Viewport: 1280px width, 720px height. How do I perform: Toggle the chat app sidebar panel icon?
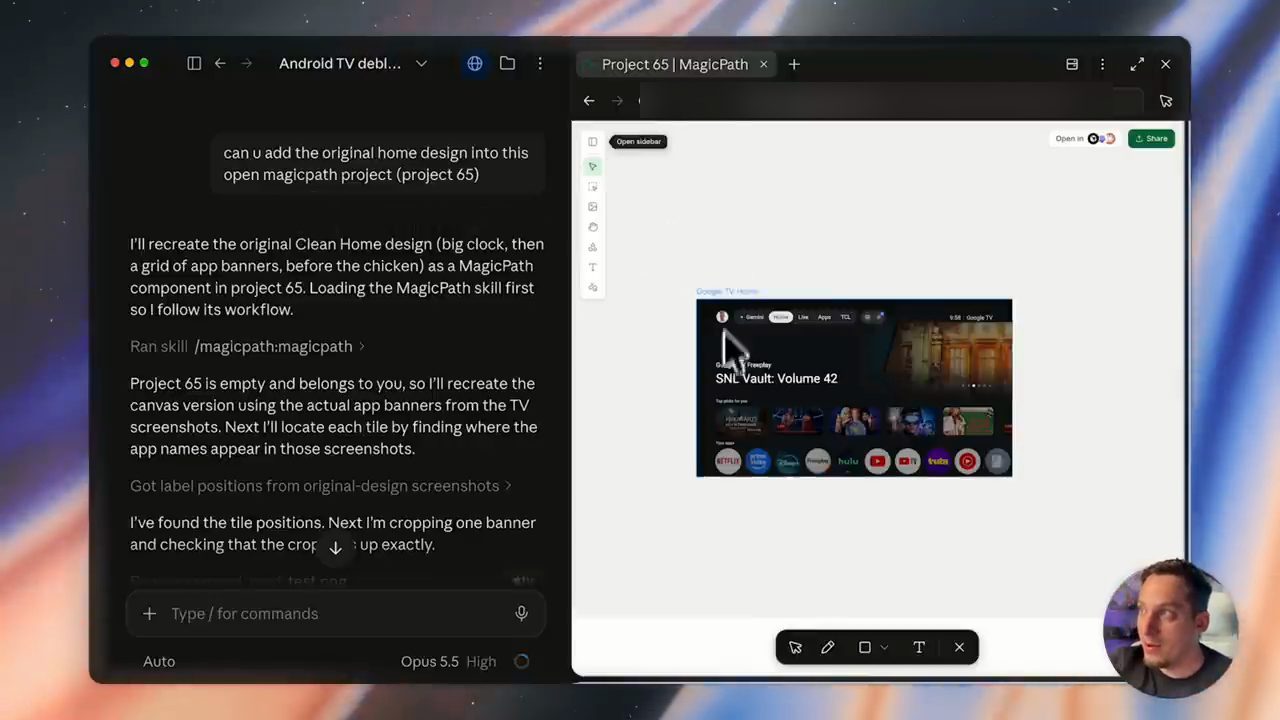194,63
